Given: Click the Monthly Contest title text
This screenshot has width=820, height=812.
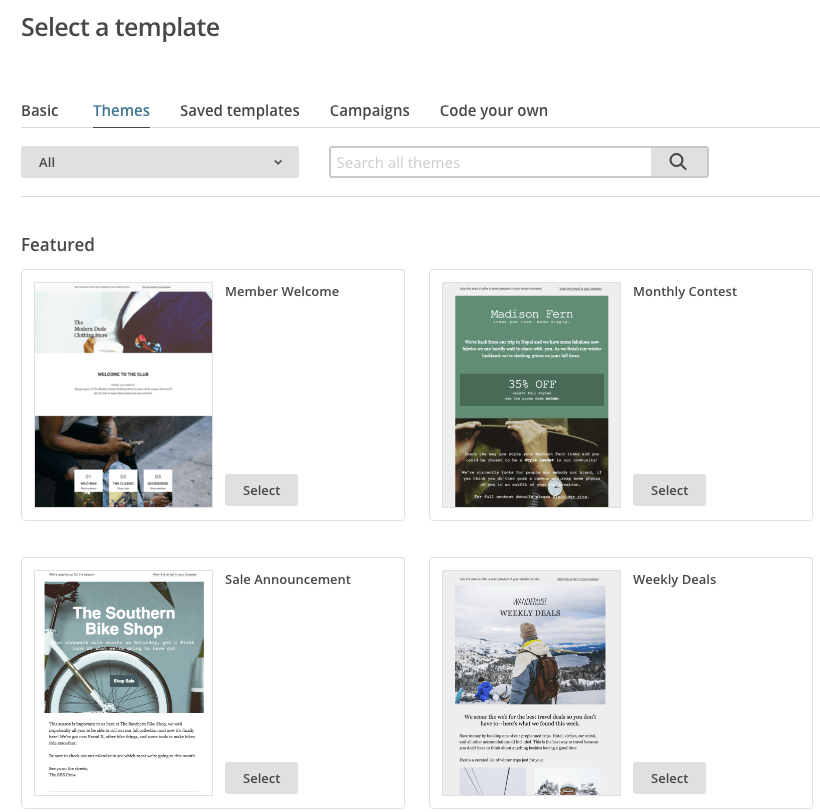Looking at the screenshot, I should [685, 291].
